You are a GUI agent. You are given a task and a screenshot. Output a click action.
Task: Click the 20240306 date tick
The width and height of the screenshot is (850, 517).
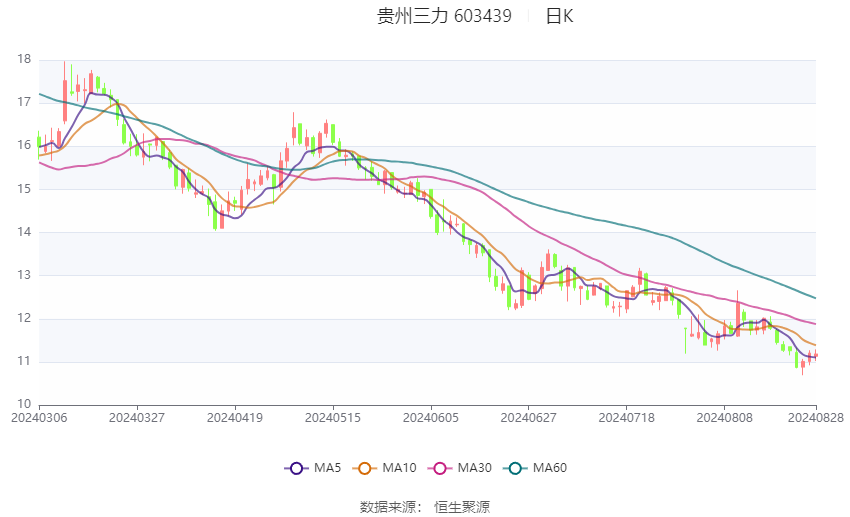[39, 418]
